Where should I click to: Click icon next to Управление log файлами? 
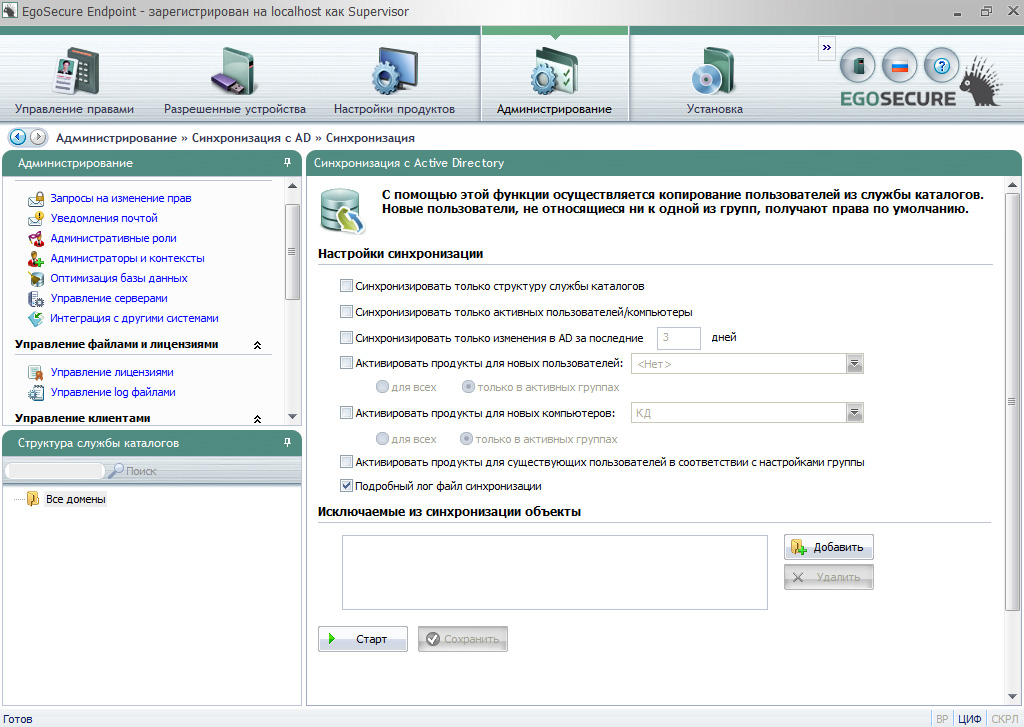tap(37, 393)
